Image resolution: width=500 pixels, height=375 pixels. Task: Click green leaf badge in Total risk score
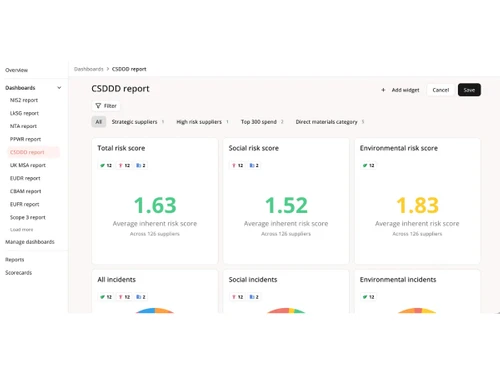tap(106, 165)
